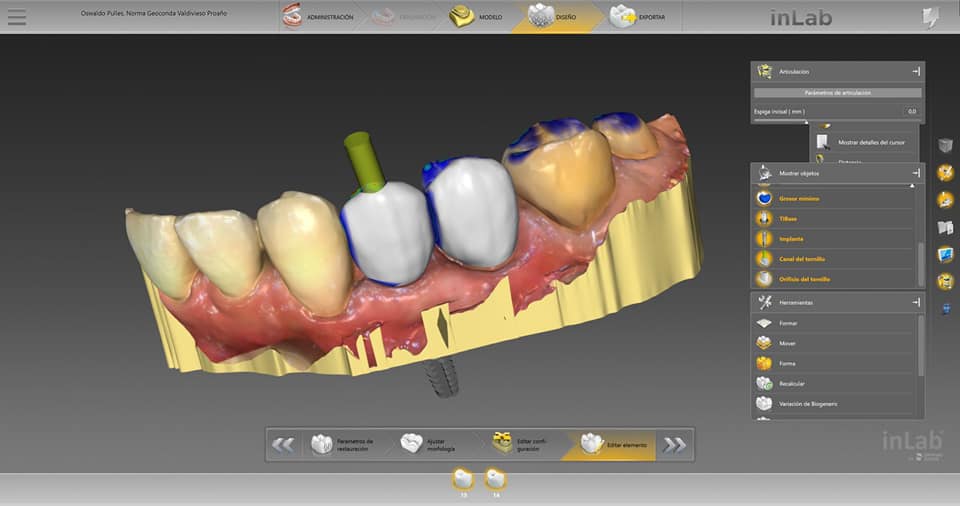Screen dimensions: 960x506
Task: Advance with the double right arrow
Action: pos(675,445)
